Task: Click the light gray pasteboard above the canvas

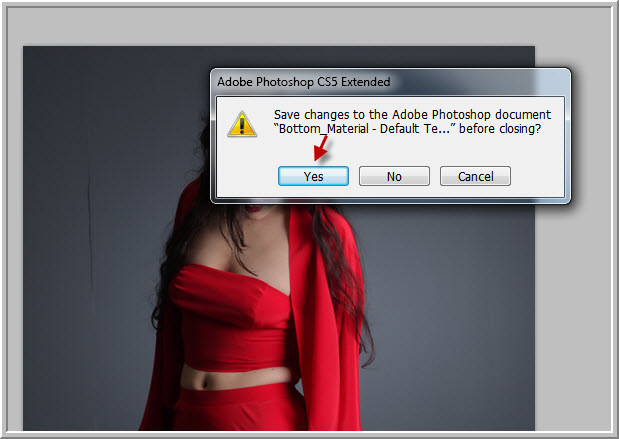Action: pyautogui.click(x=276, y=26)
